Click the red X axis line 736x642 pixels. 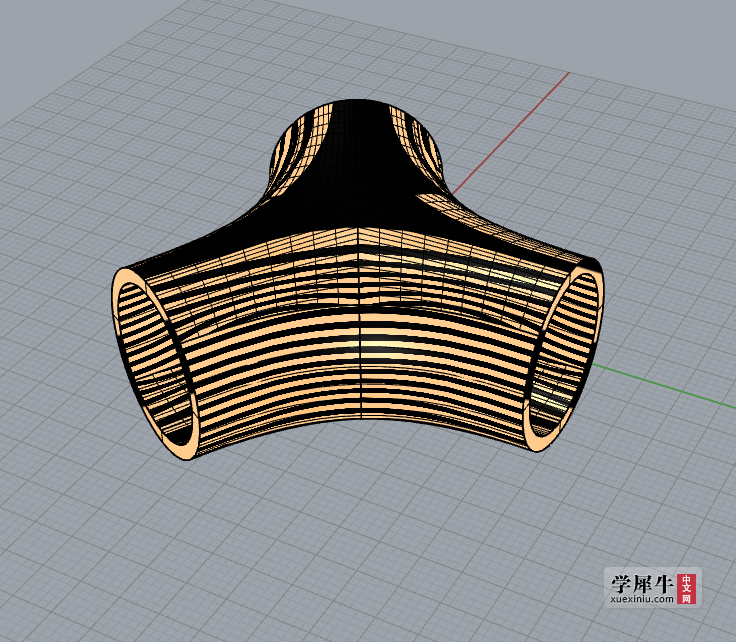pyautogui.click(x=511, y=133)
